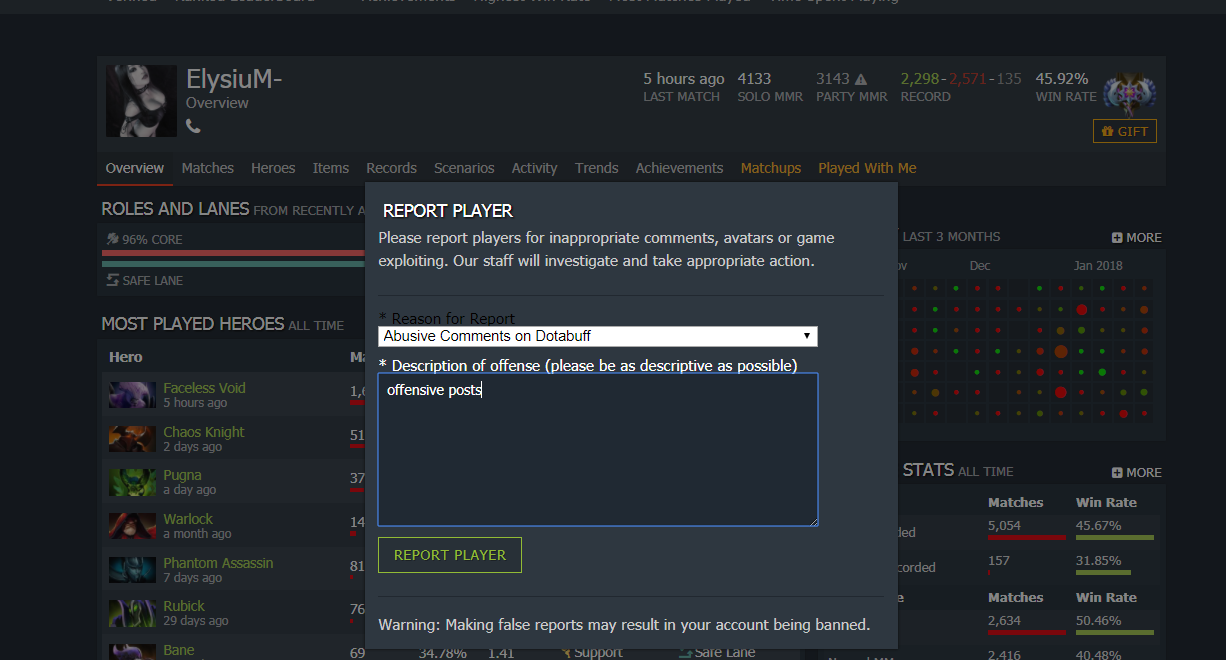1226x660 pixels.
Task: Click the 5,054 matches value
Action: [1005, 525]
